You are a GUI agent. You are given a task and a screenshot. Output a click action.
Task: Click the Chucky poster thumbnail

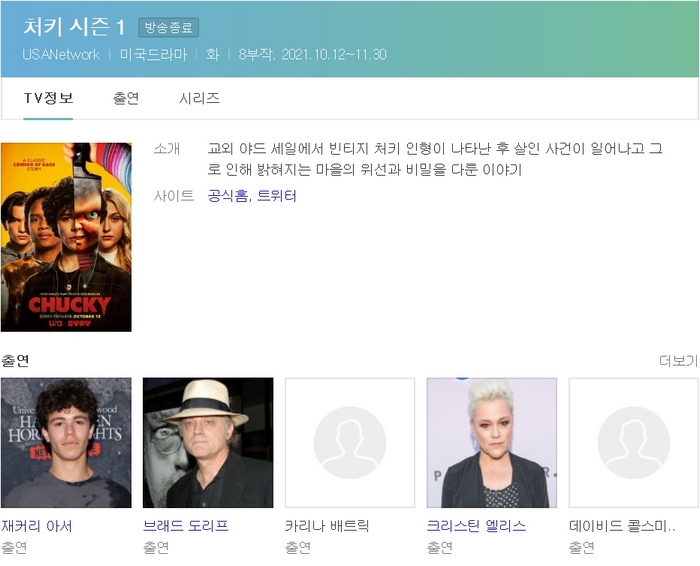[x=66, y=237]
